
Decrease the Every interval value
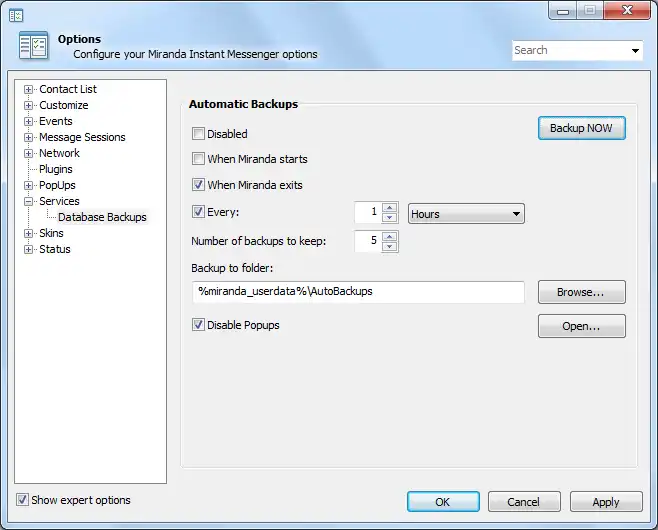pos(390,217)
